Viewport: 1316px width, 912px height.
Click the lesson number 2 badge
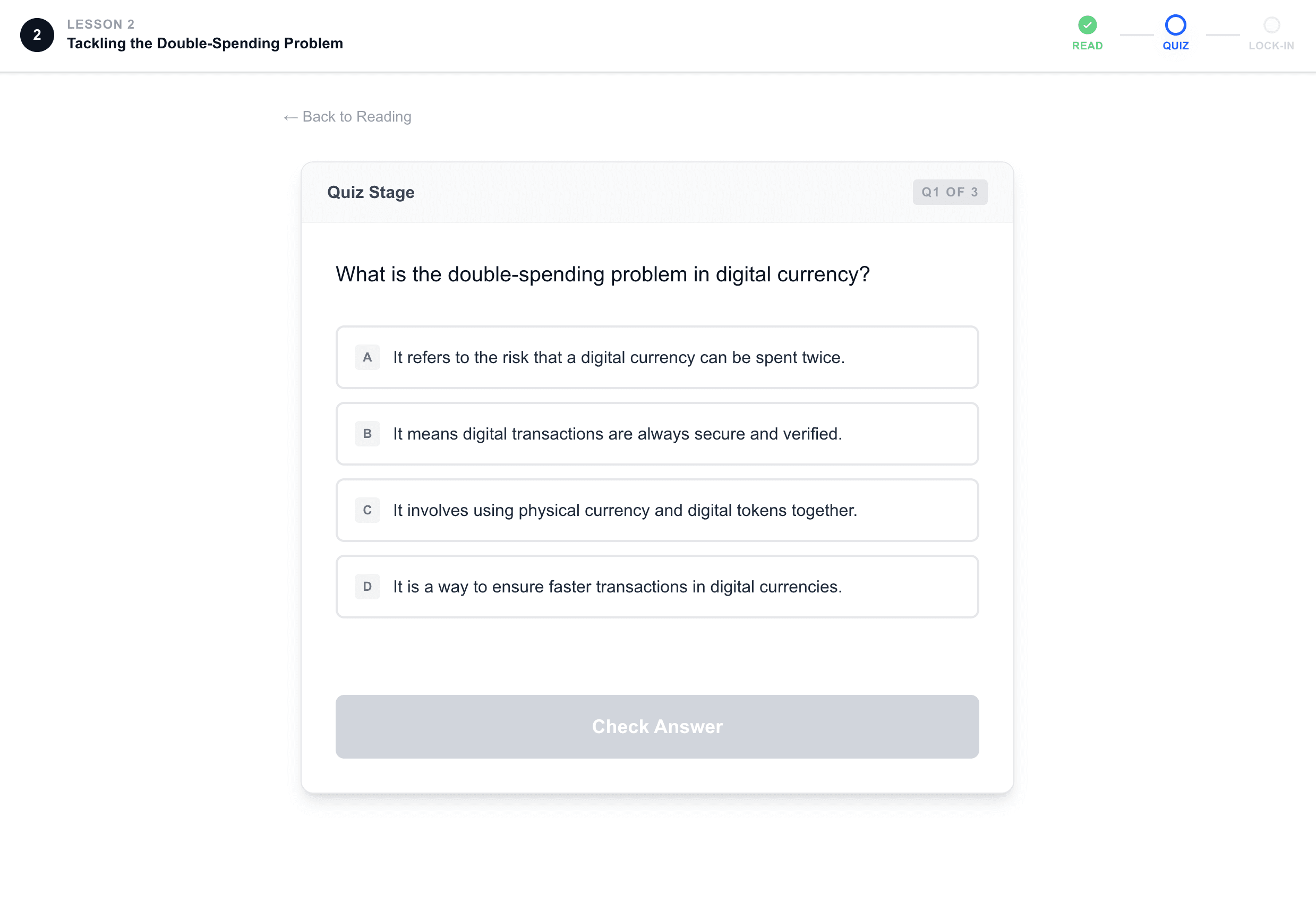click(37, 35)
